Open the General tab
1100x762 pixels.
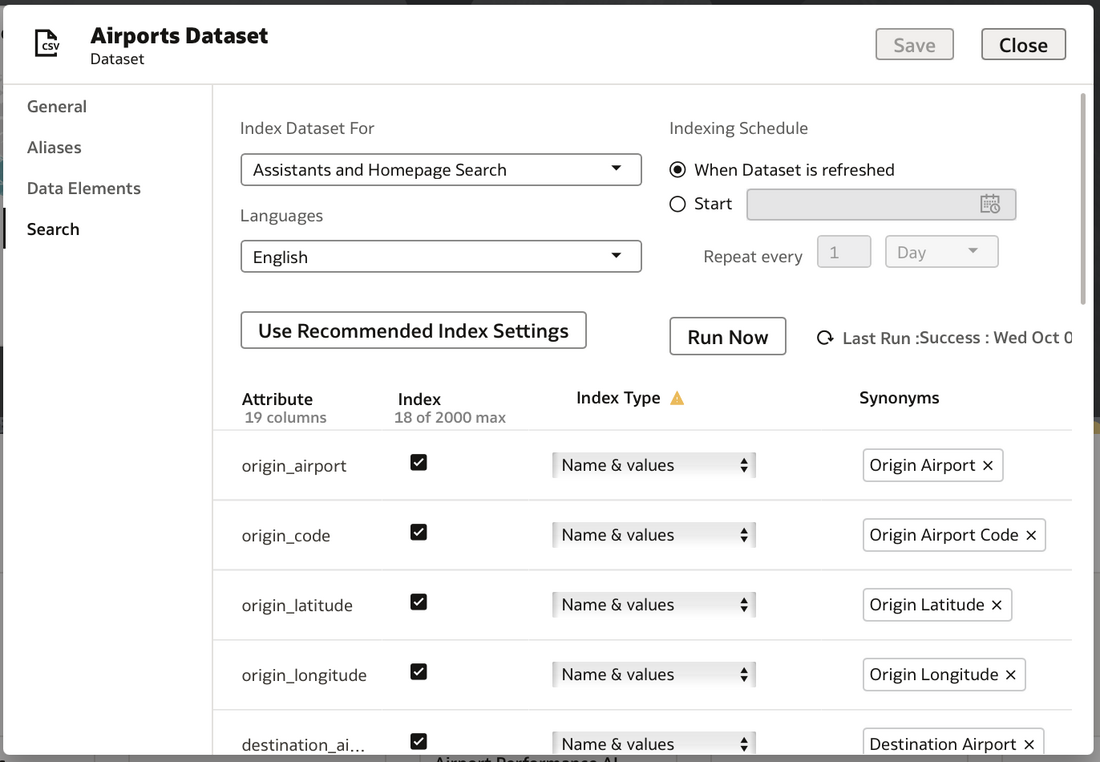pyautogui.click(x=57, y=107)
